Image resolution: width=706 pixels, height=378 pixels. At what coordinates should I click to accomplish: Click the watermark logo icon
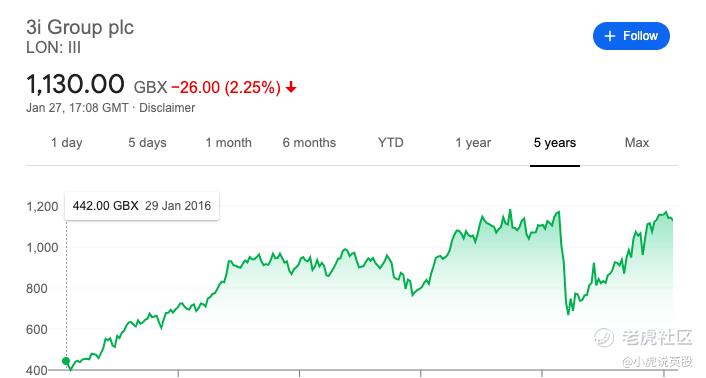[604, 337]
